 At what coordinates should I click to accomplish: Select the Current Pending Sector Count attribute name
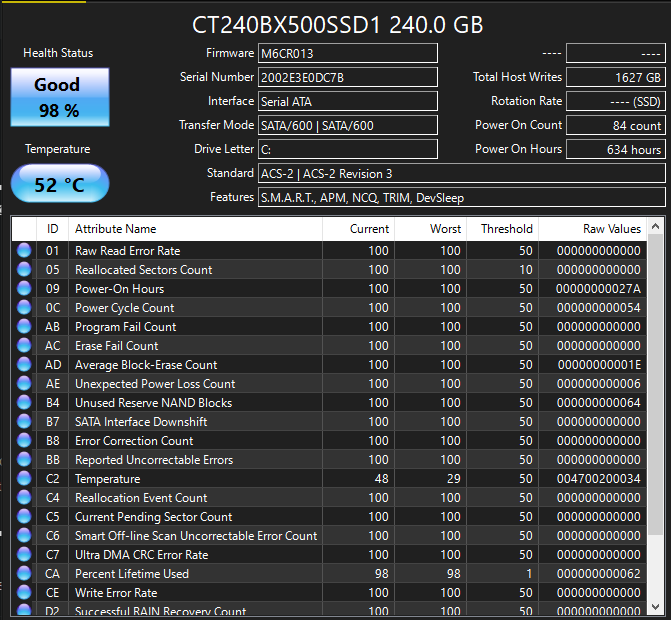[x=154, y=517]
